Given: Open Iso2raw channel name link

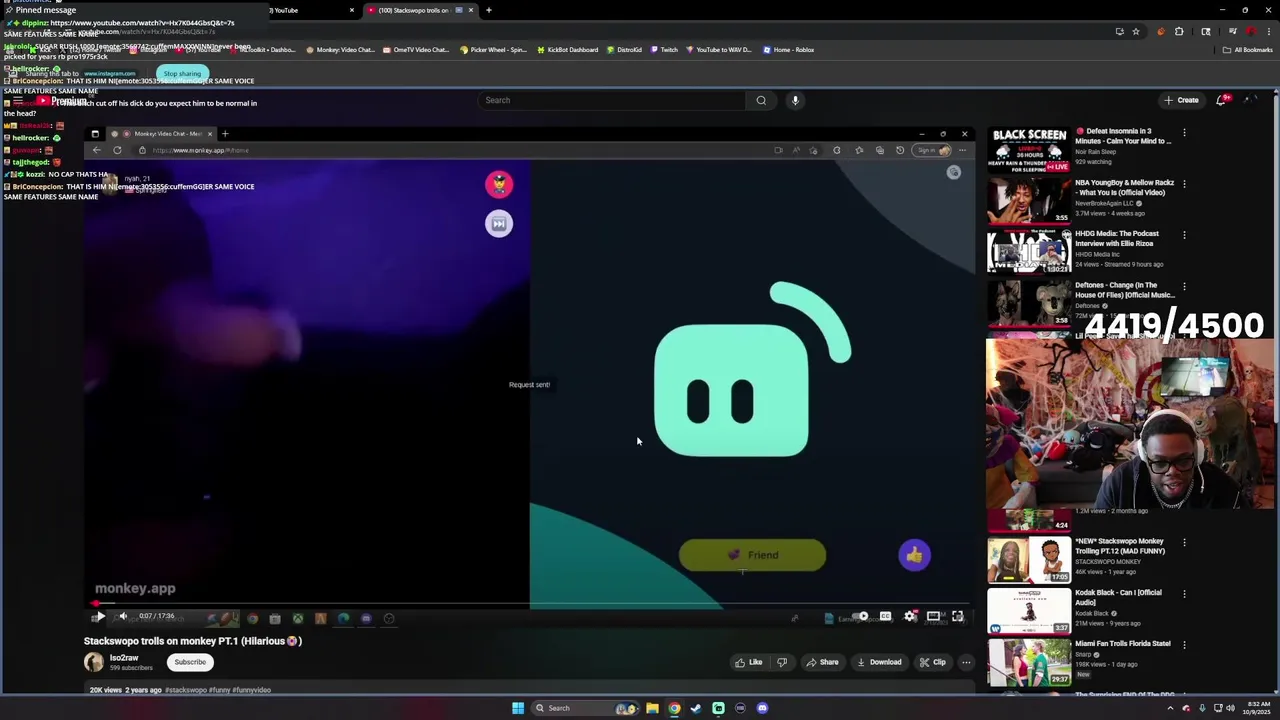Looking at the screenshot, I should point(124,658).
